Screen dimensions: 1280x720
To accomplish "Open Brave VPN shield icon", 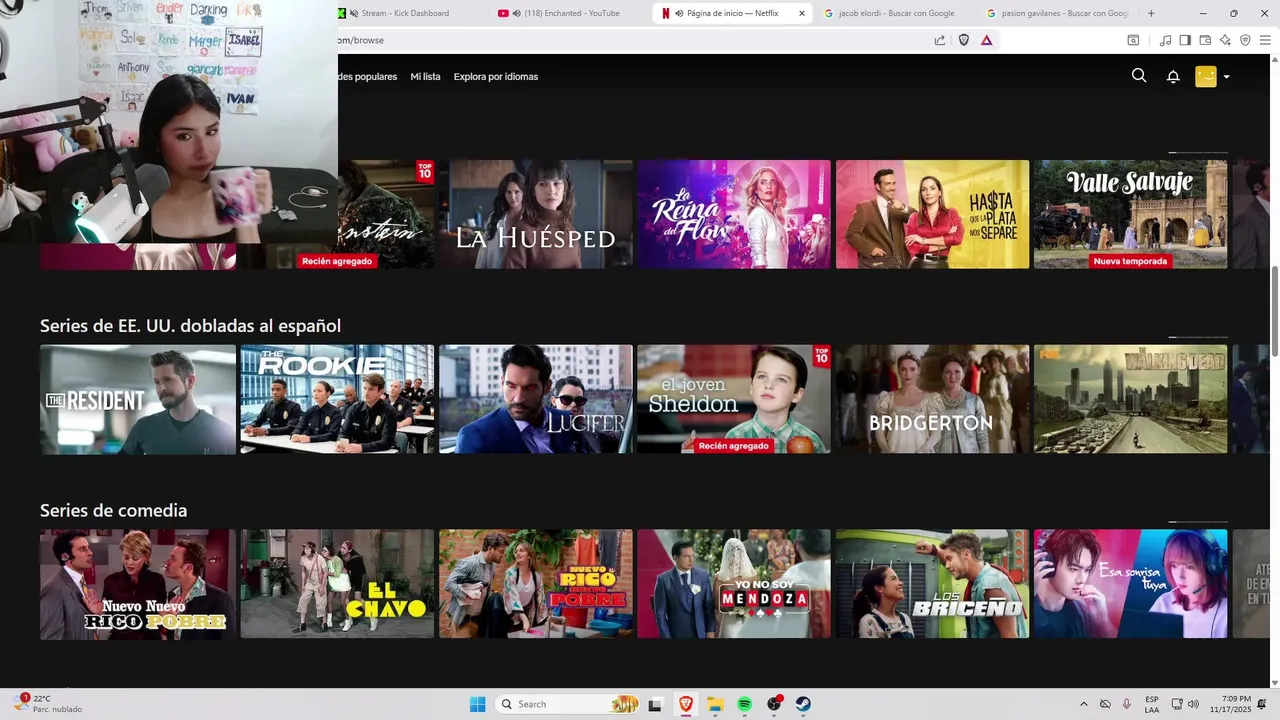I will [1245, 40].
